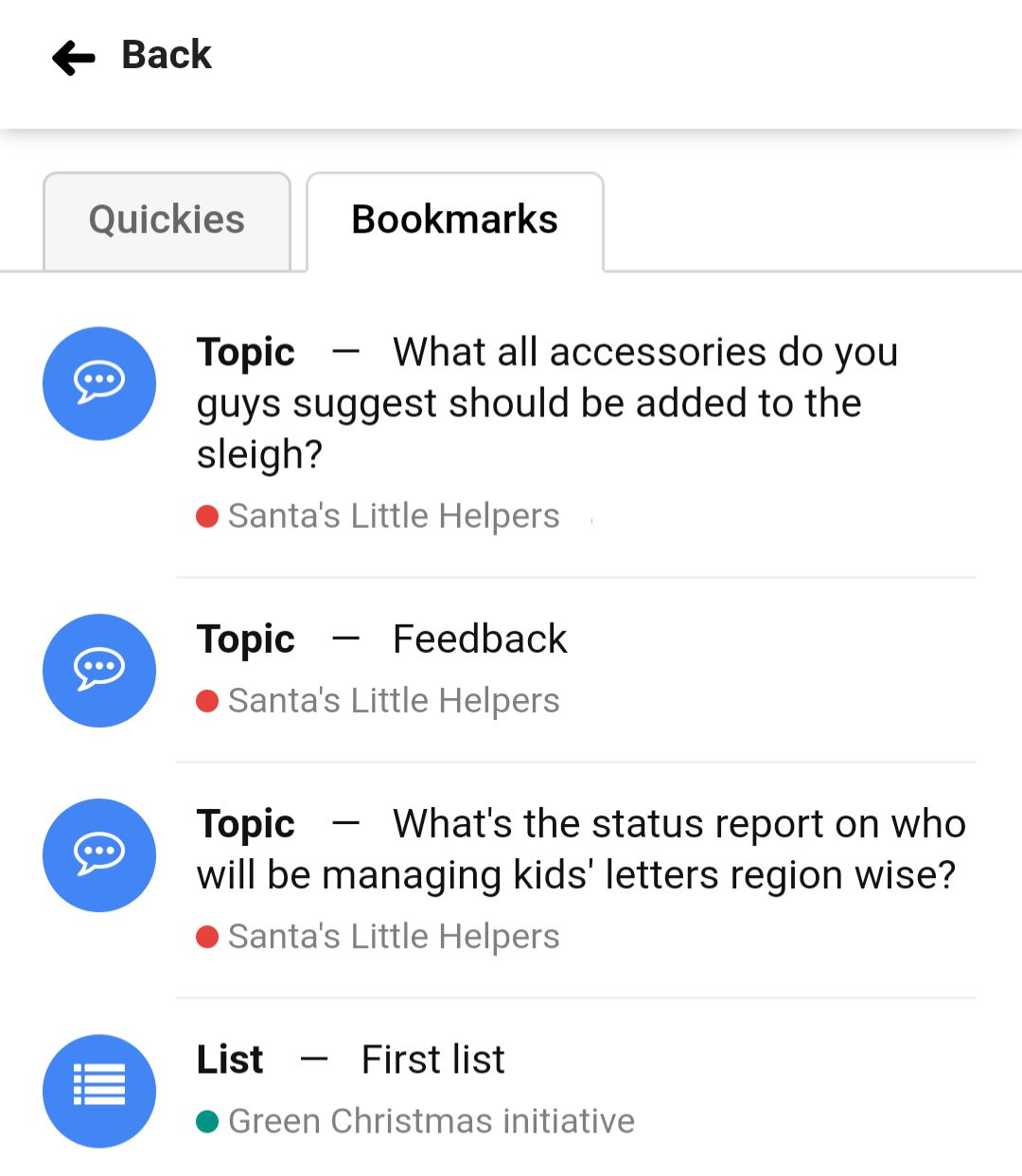Open the kids' letters status report topic

(x=581, y=850)
